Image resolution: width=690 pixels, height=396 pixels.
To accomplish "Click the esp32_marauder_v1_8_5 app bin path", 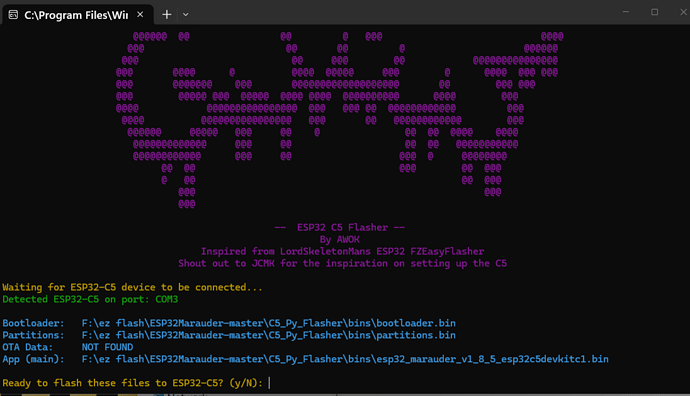I will (x=345, y=359).
